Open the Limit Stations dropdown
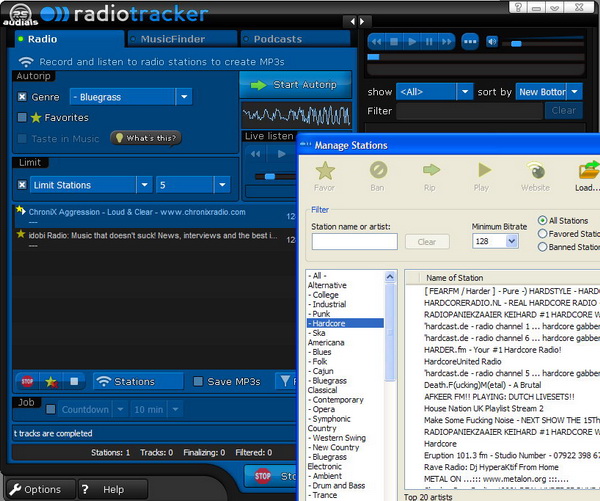 [144, 185]
